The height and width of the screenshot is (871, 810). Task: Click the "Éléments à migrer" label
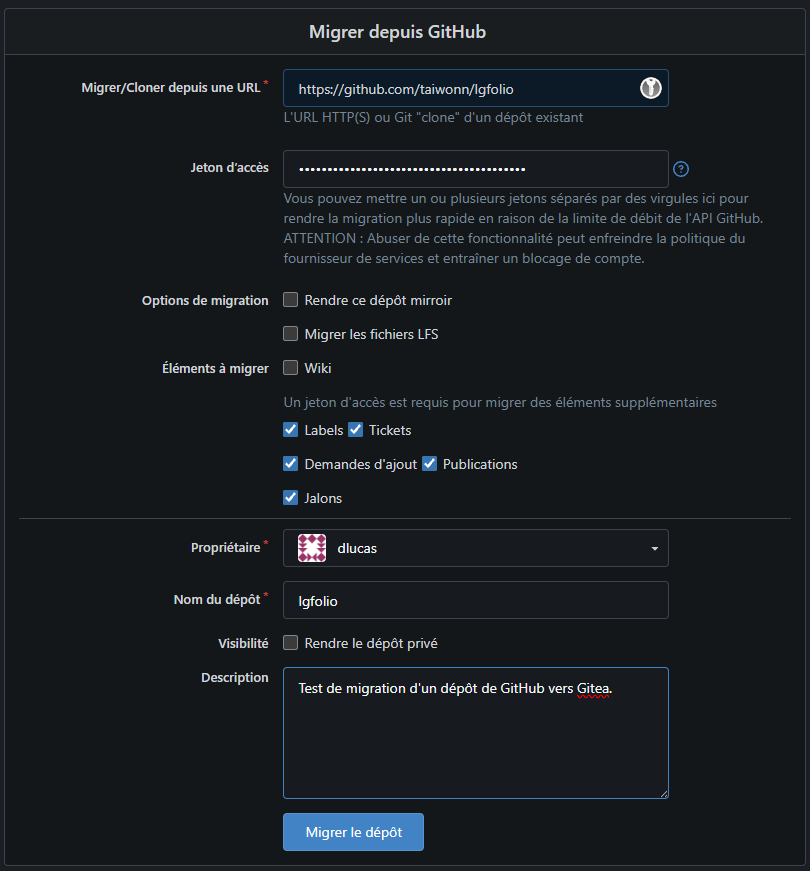[x=216, y=368]
